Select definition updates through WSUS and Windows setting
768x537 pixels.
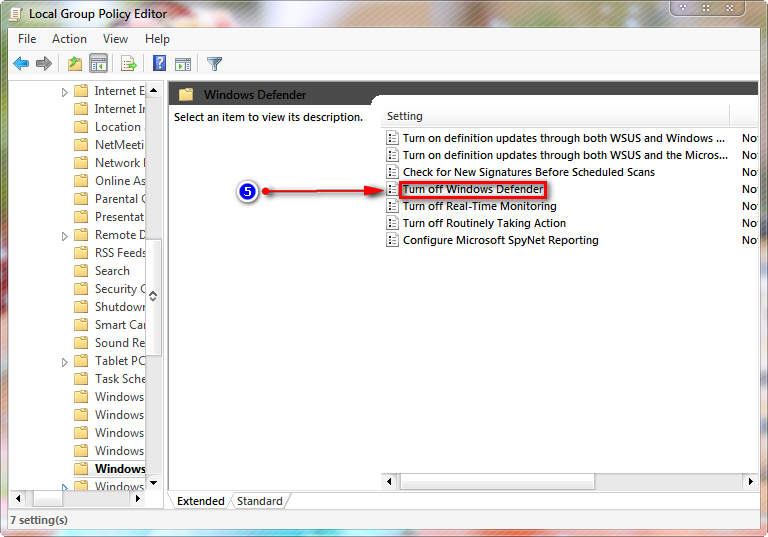564,138
